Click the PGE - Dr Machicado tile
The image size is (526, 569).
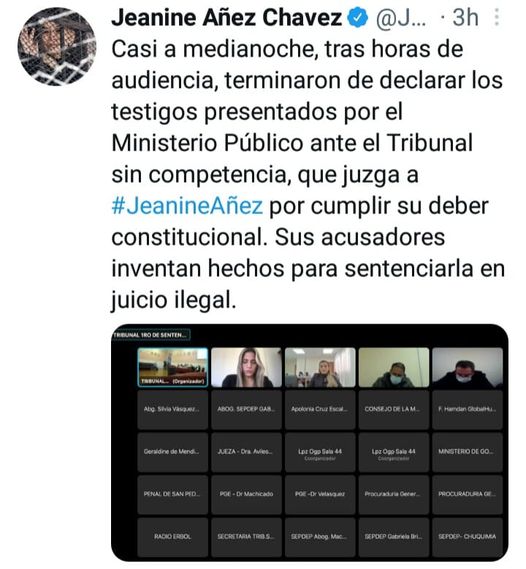pos(246,494)
